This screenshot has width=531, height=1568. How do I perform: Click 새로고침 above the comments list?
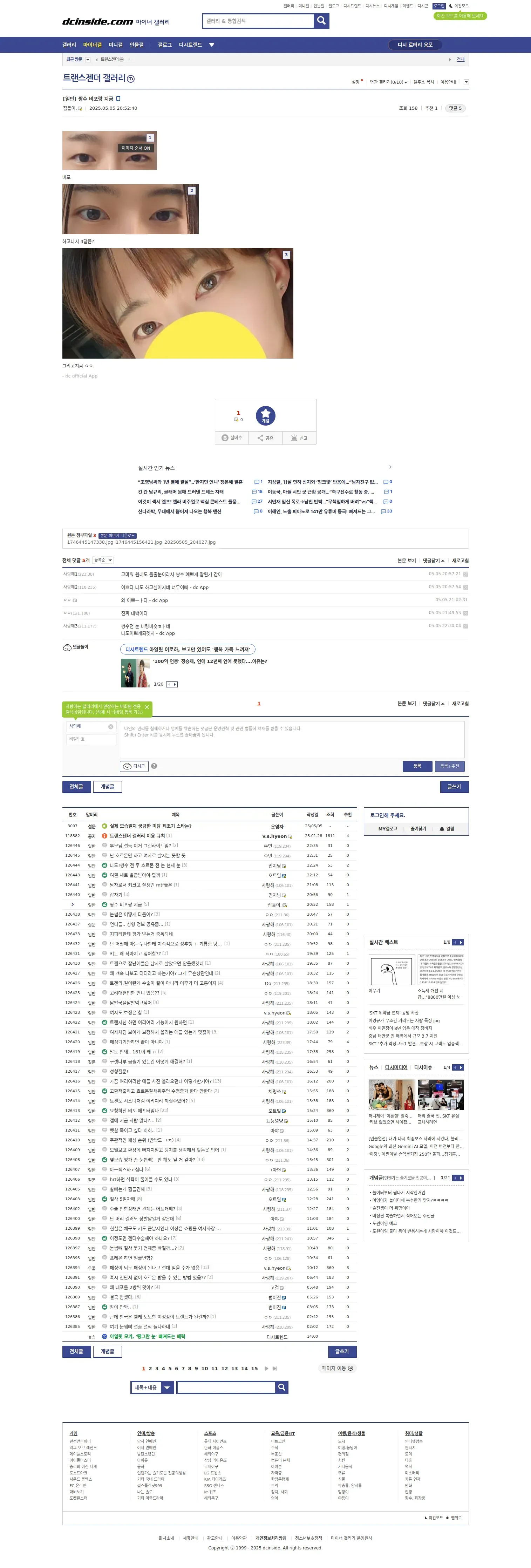pyautogui.click(x=460, y=561)
